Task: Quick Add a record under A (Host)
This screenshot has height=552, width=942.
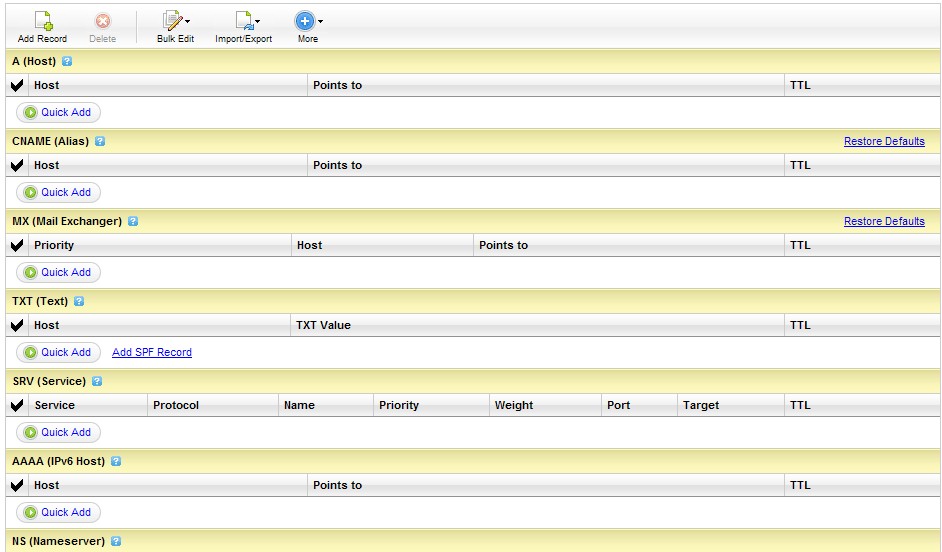Action: click(58, 112)
